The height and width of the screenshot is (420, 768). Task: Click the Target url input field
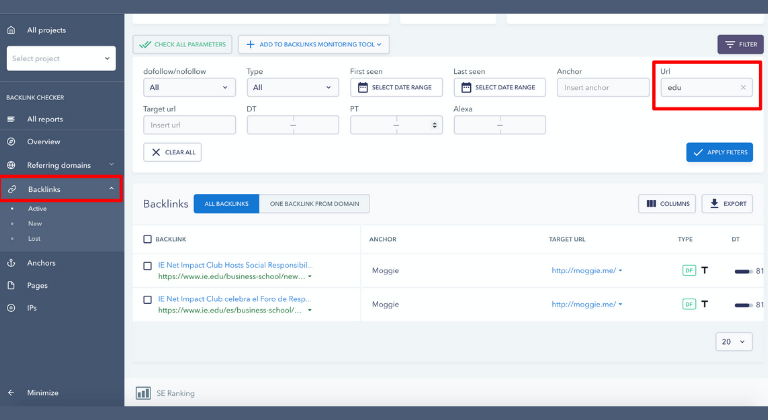click(189, 125)
